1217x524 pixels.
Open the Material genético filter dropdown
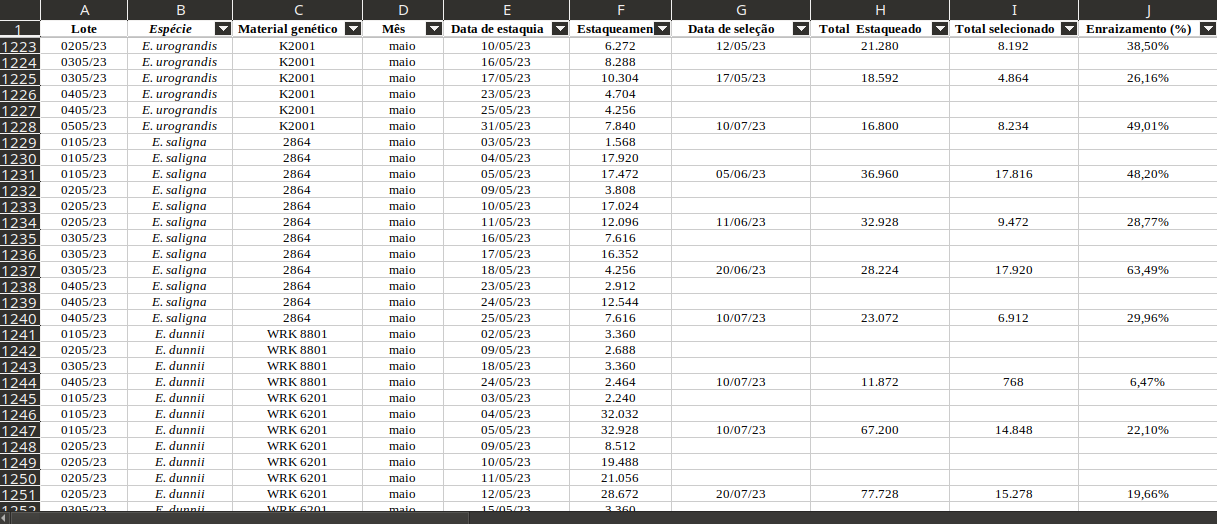[x=352, y=29]
